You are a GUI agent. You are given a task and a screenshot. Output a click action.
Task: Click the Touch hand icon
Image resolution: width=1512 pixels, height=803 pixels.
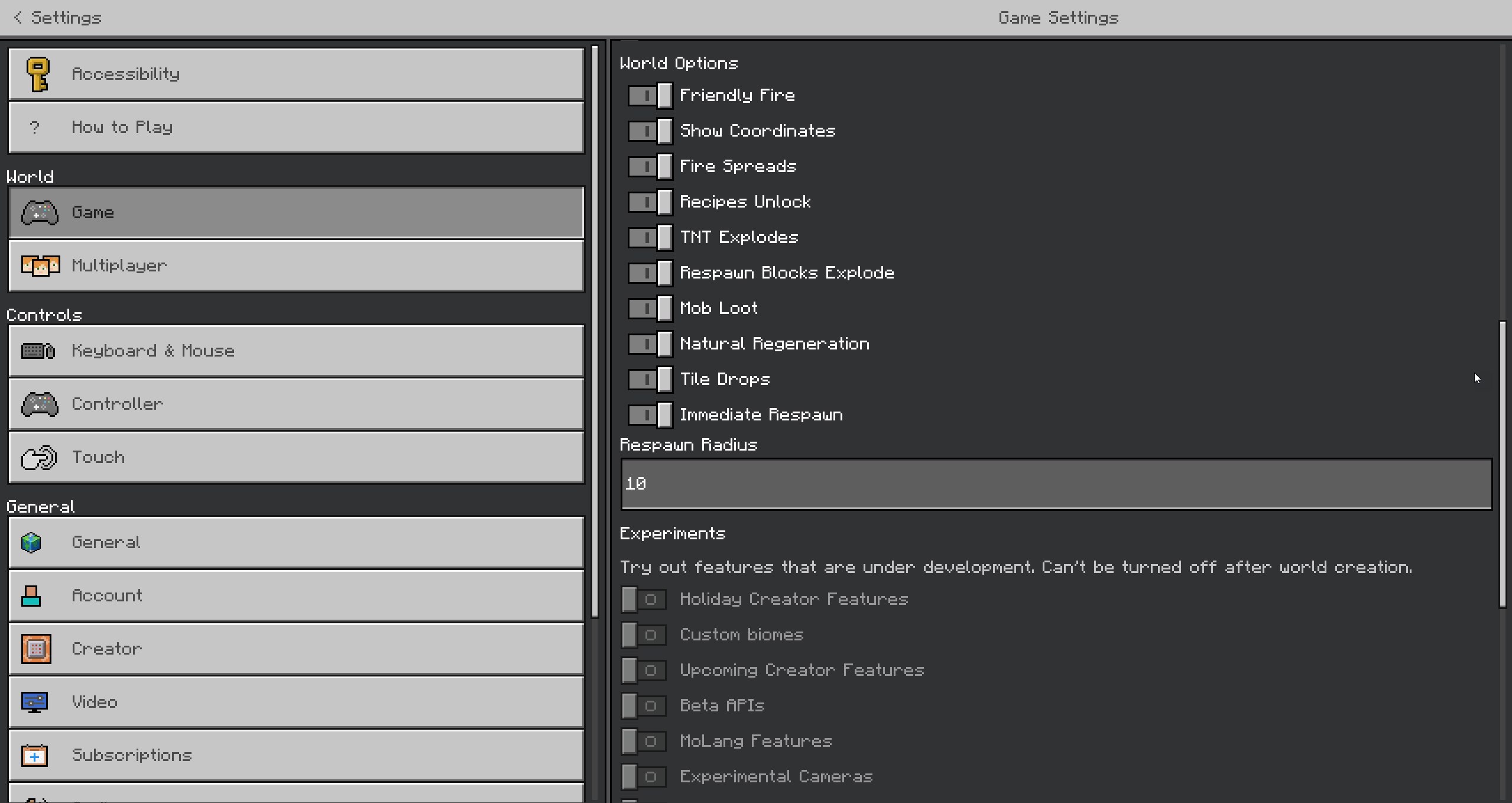39,458
